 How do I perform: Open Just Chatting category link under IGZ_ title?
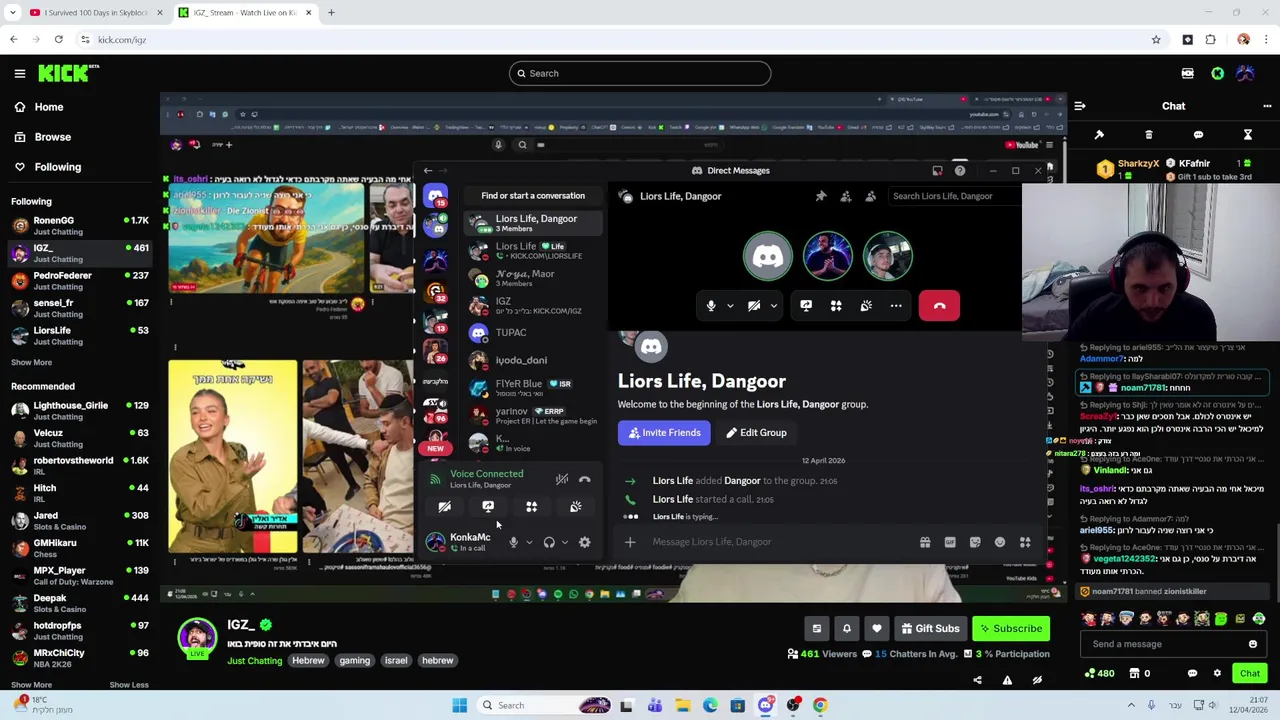click(254, 661)
